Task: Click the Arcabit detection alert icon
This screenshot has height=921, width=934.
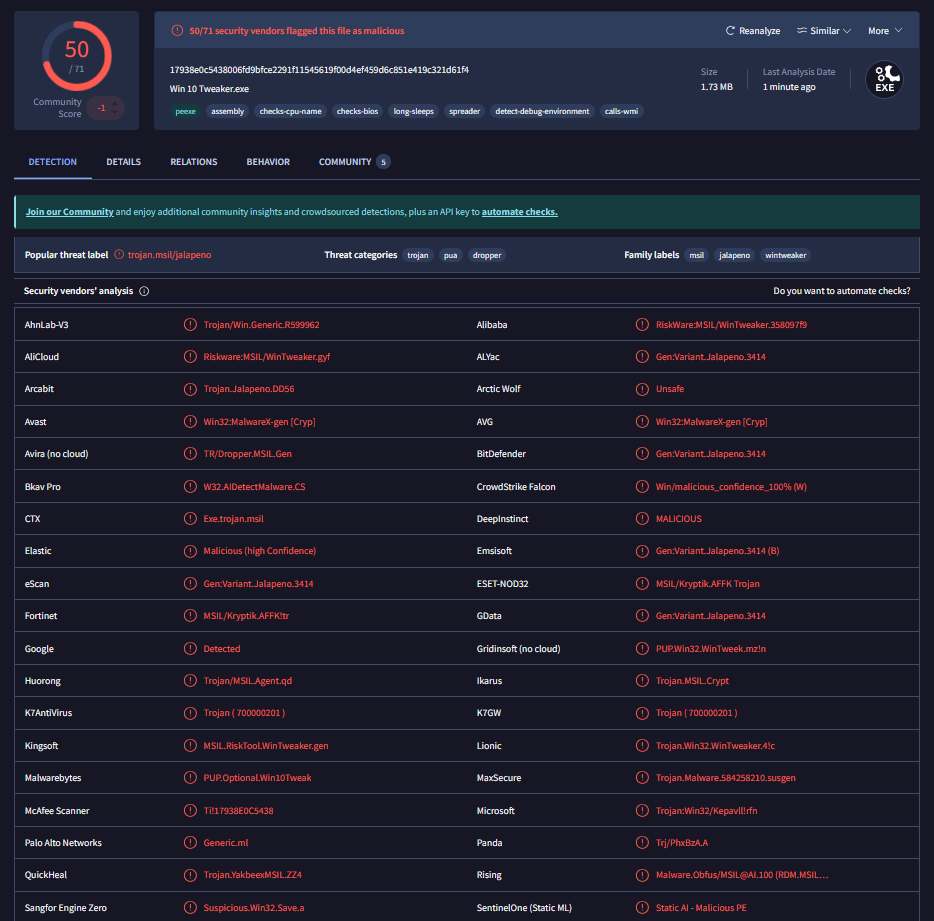Action: (x=190, y=389)
